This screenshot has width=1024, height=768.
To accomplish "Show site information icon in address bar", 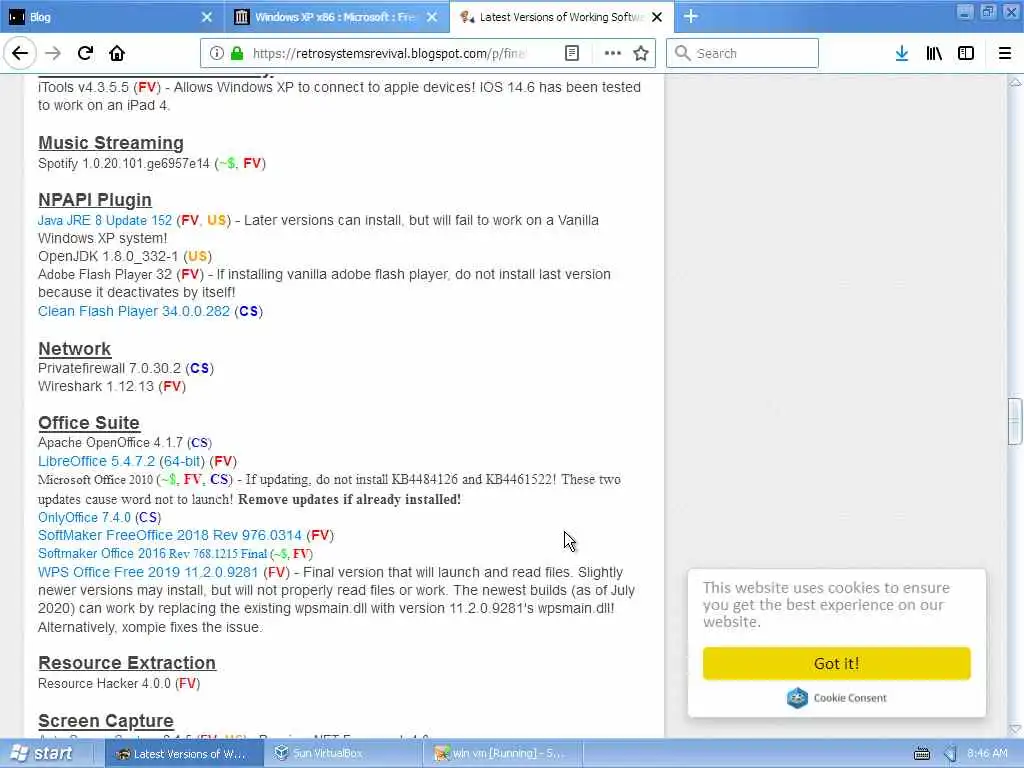I will click(x=216, y=53).
